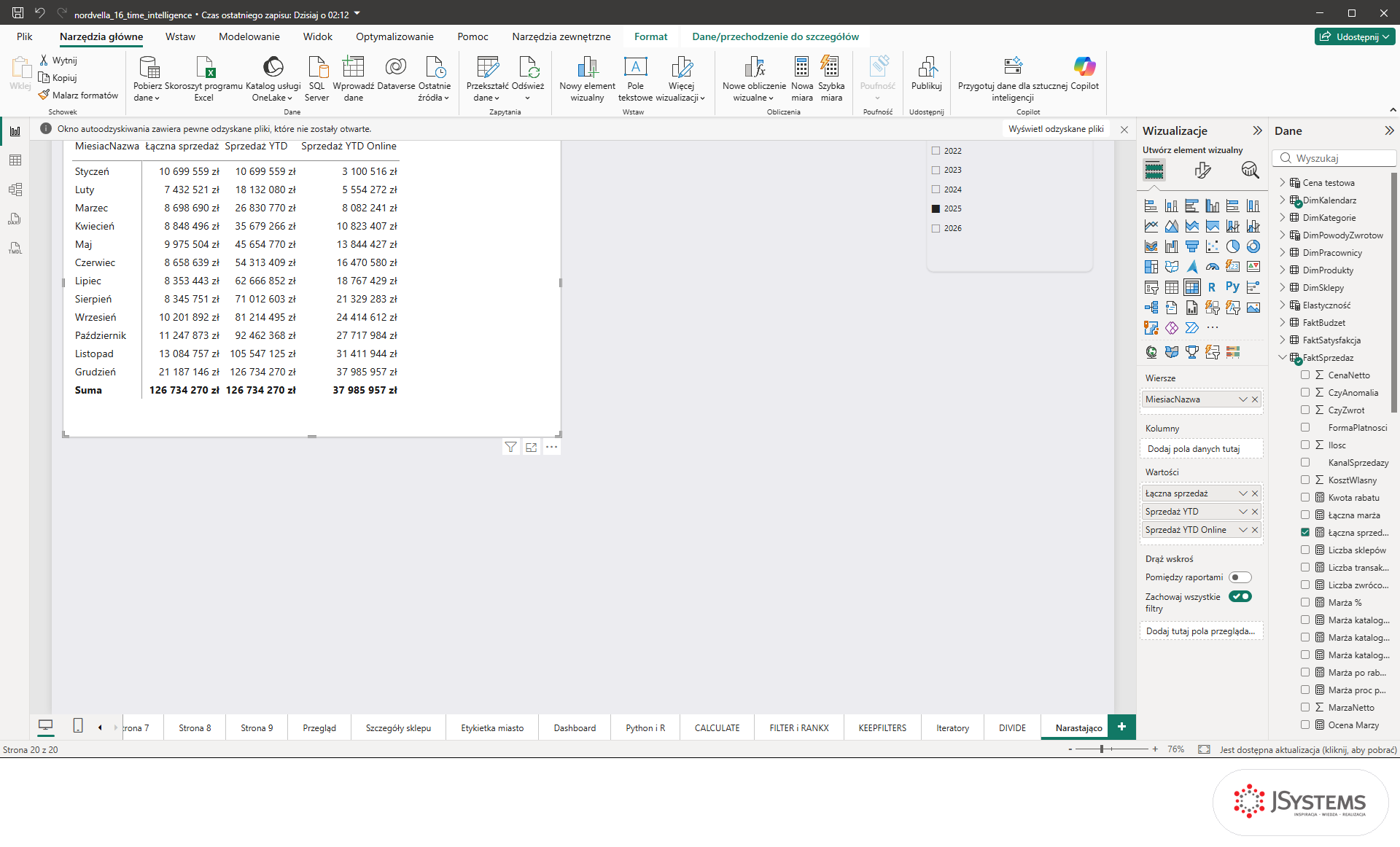Screen dimensions: 1400x847
Task: Check the 2024 year slicer box
Action: coord(936,190)
